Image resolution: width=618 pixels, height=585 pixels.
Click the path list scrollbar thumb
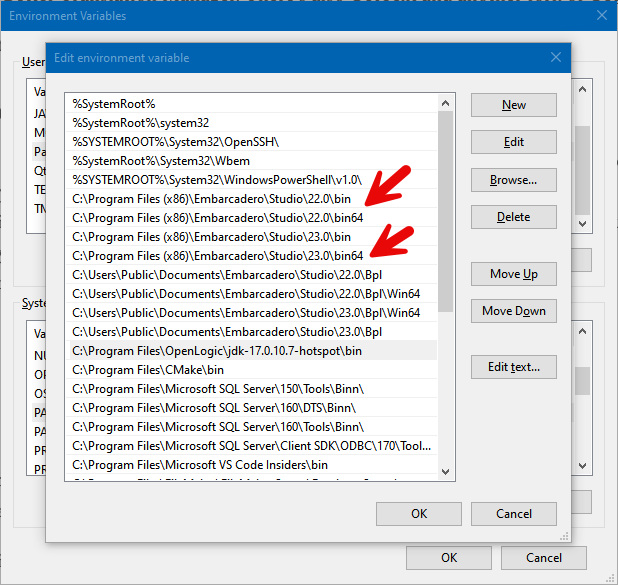445,212
